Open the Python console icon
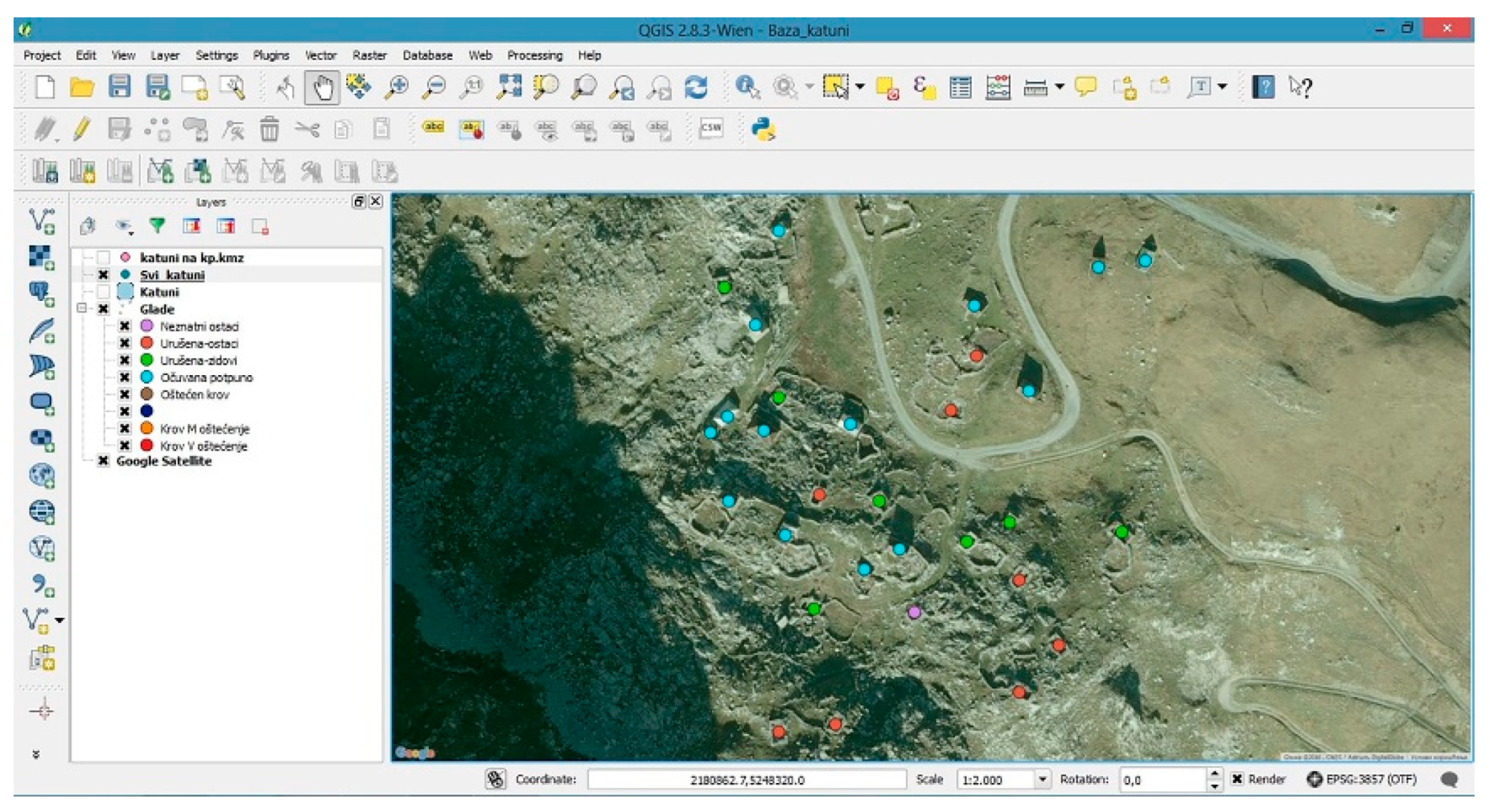This screenshot has width=1490, height=812. (763, 129)
